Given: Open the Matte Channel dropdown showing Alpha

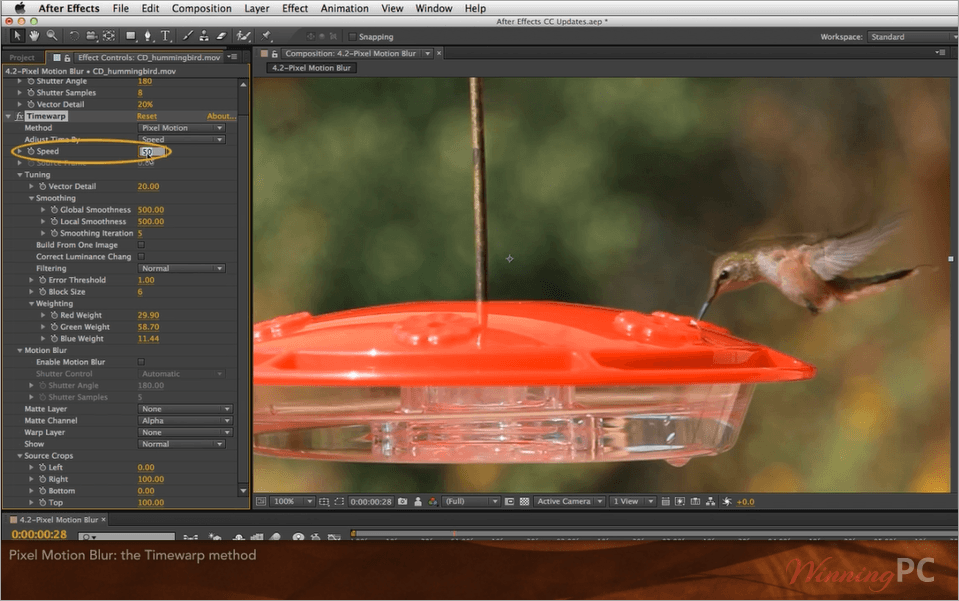Looking at the screenshot, I should (x=185, y=420).
